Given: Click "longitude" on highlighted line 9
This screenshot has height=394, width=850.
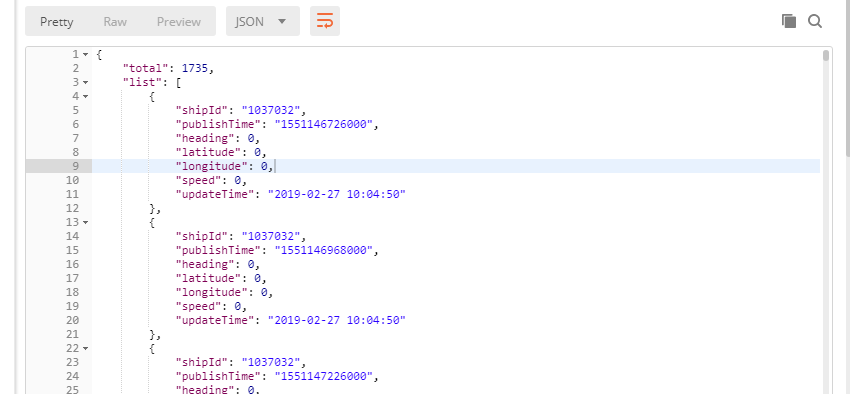Looking at the screenshot, I should click(x=211, y=166).
